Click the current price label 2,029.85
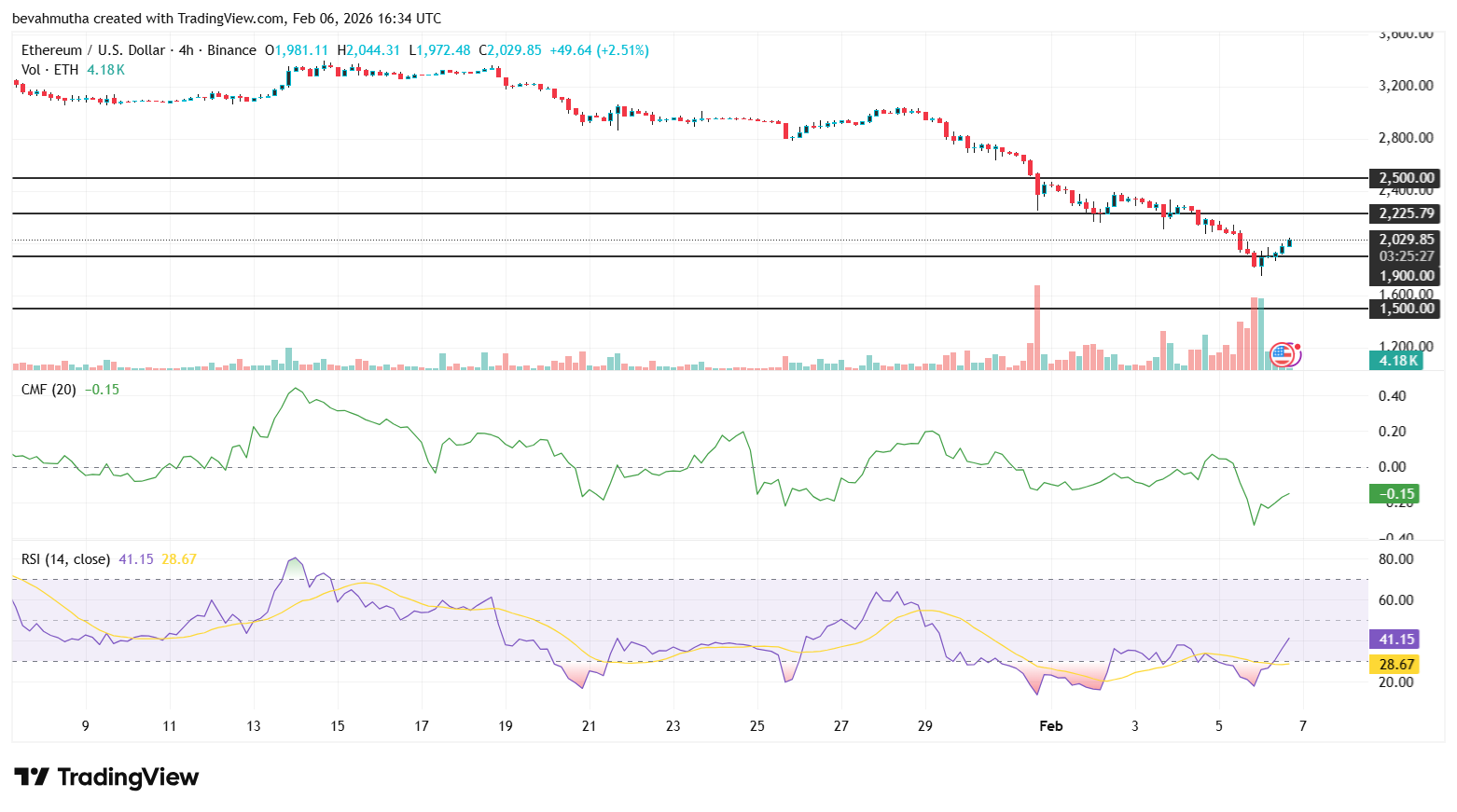 (x=1405, y=239)
